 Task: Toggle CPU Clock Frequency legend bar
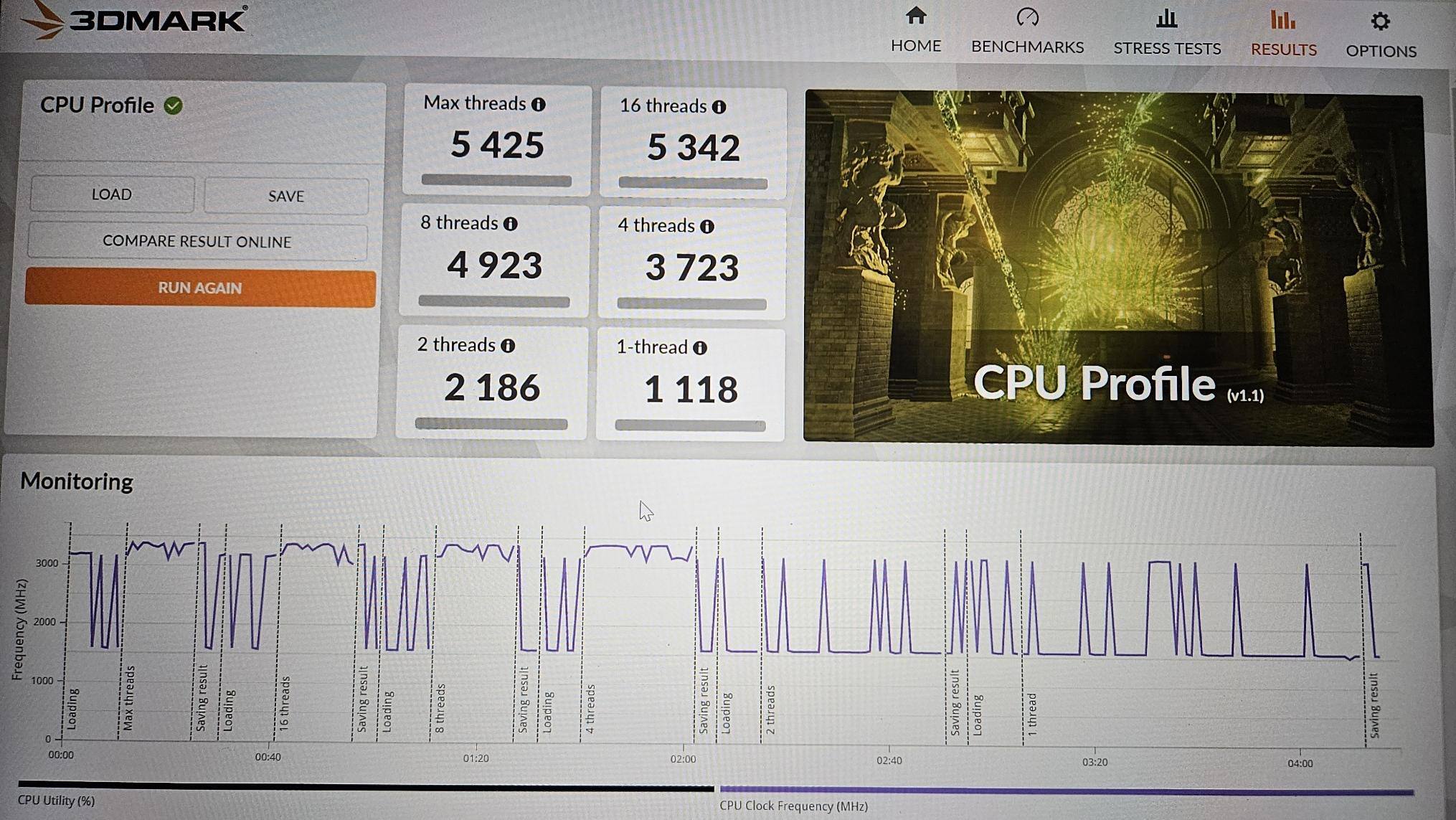pos(1066,792)
